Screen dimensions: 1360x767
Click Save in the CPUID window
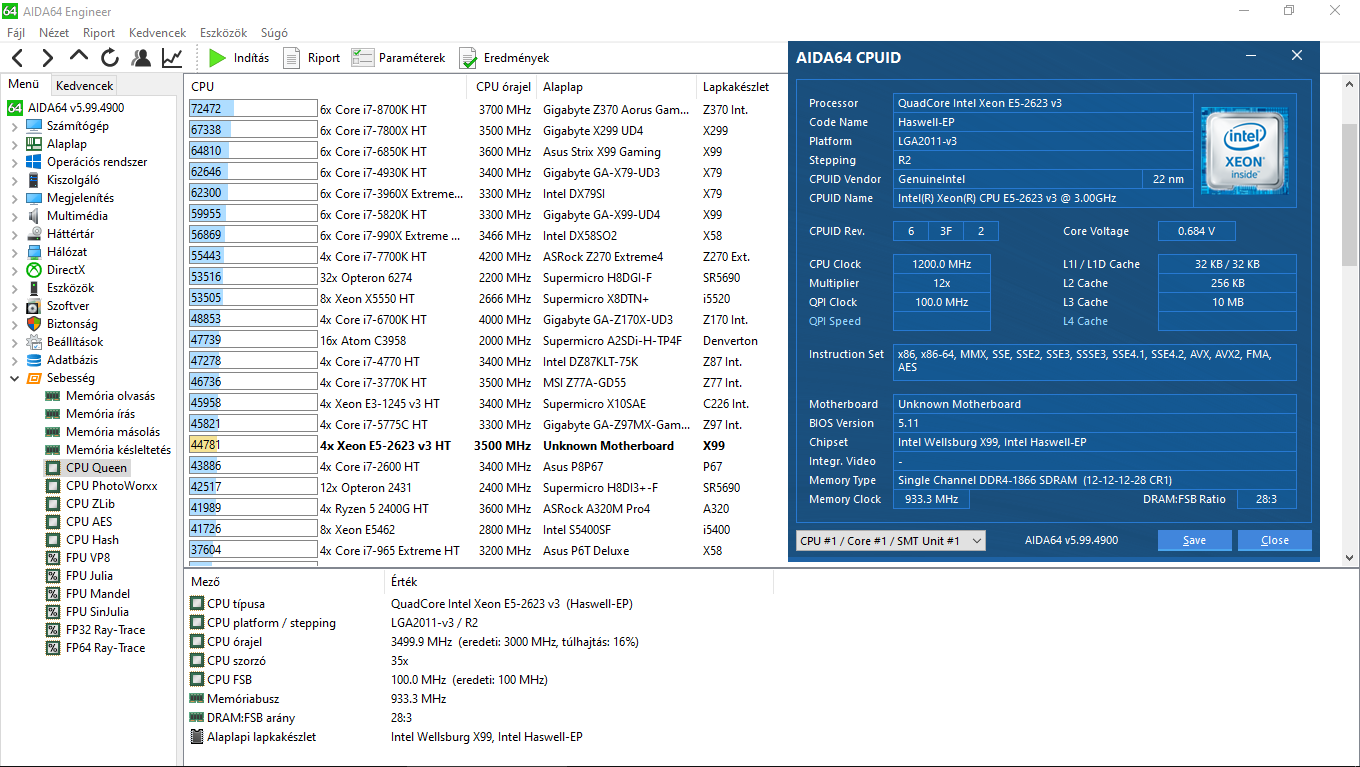(x=1194, y=540)
